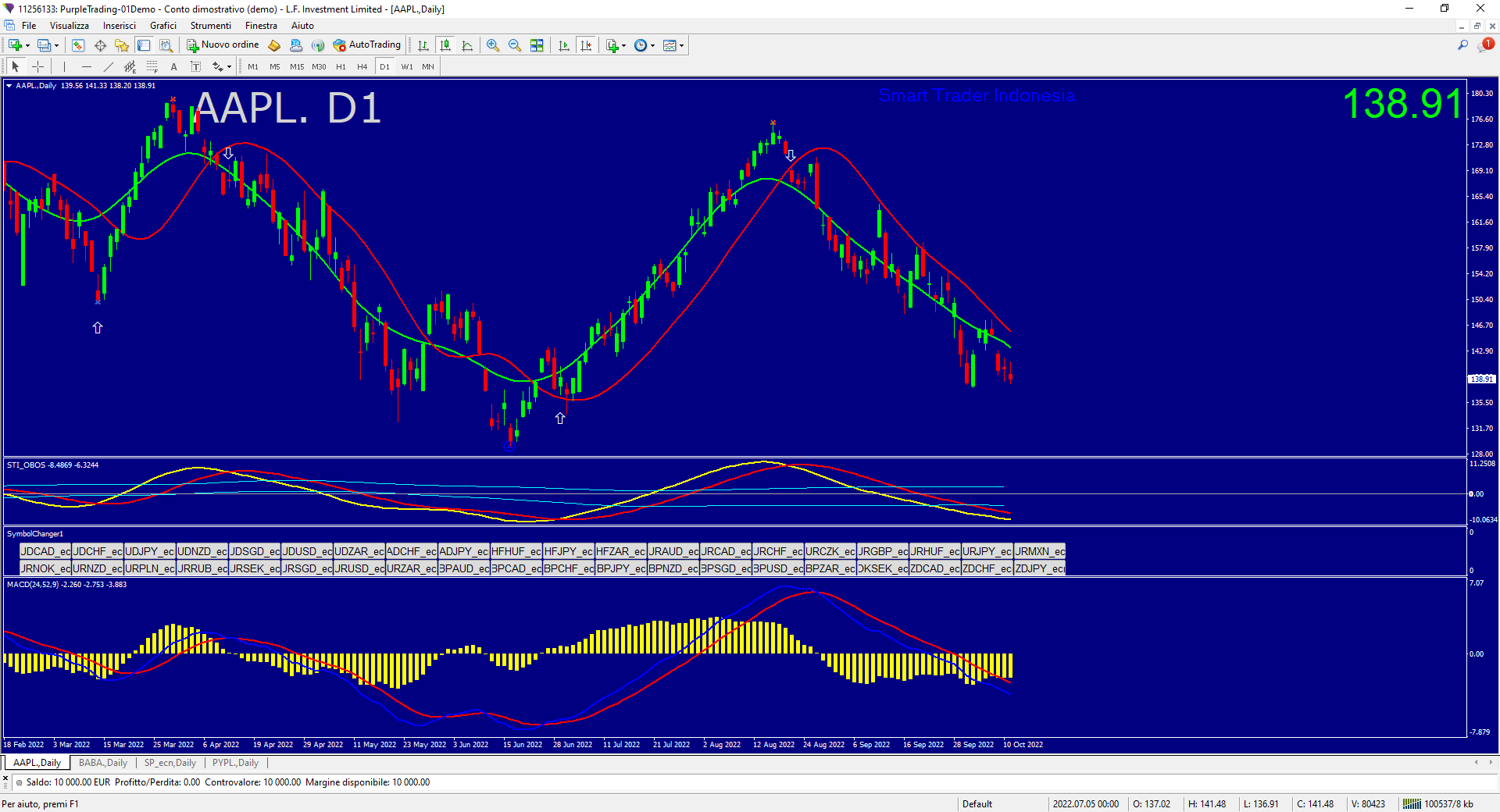Open the virtual hosting cloud icon
Image resolution: width=1500 pixels, height=812 pixels.
coord(296,45)
